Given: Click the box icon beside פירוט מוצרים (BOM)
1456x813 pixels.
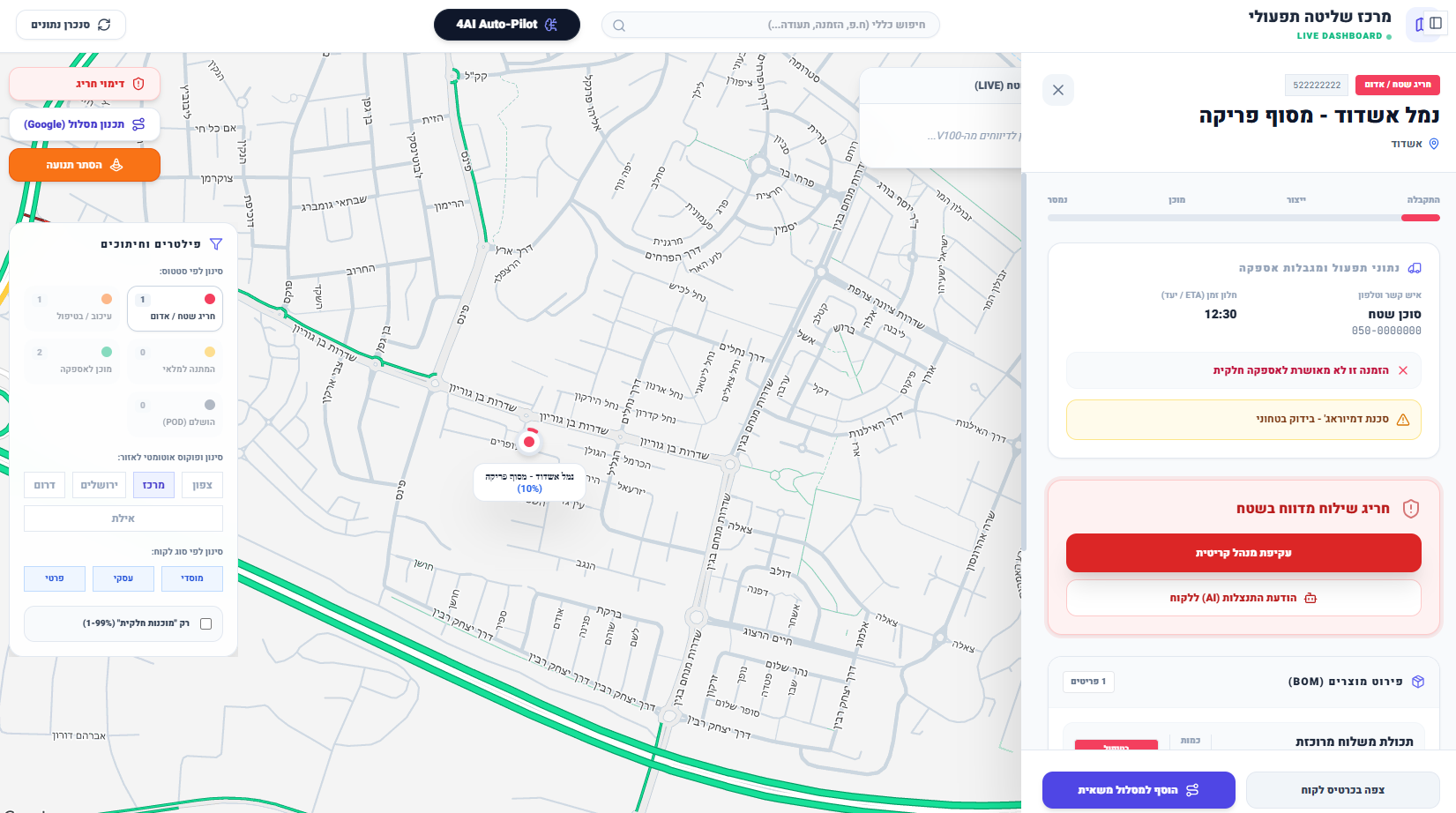Looking at the screenshot, I should click(x=1418, y=682).
